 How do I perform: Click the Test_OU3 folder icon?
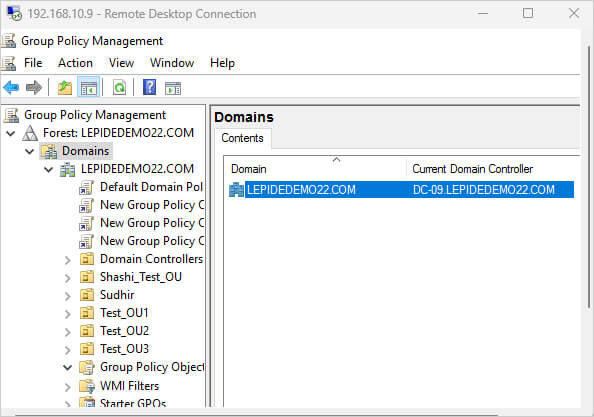(x=87, y=349)
